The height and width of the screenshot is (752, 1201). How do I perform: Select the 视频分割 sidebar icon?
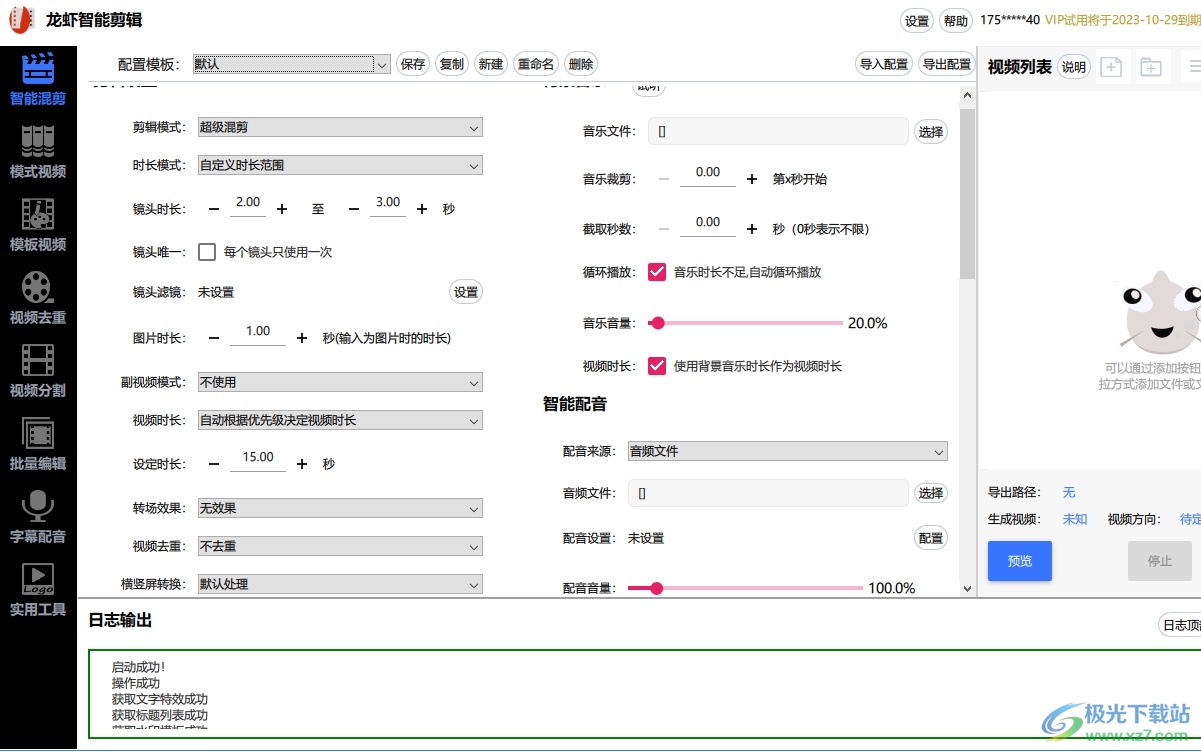38,361
